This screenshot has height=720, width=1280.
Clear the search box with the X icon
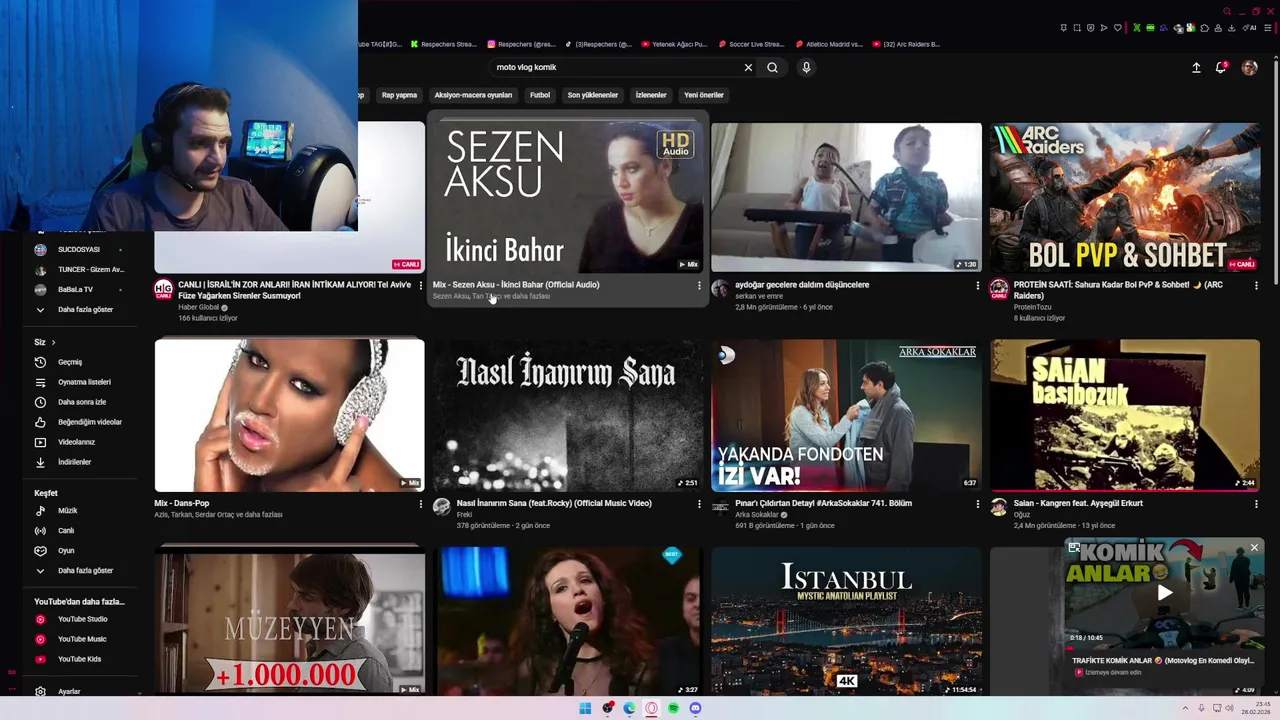point(748,67)
